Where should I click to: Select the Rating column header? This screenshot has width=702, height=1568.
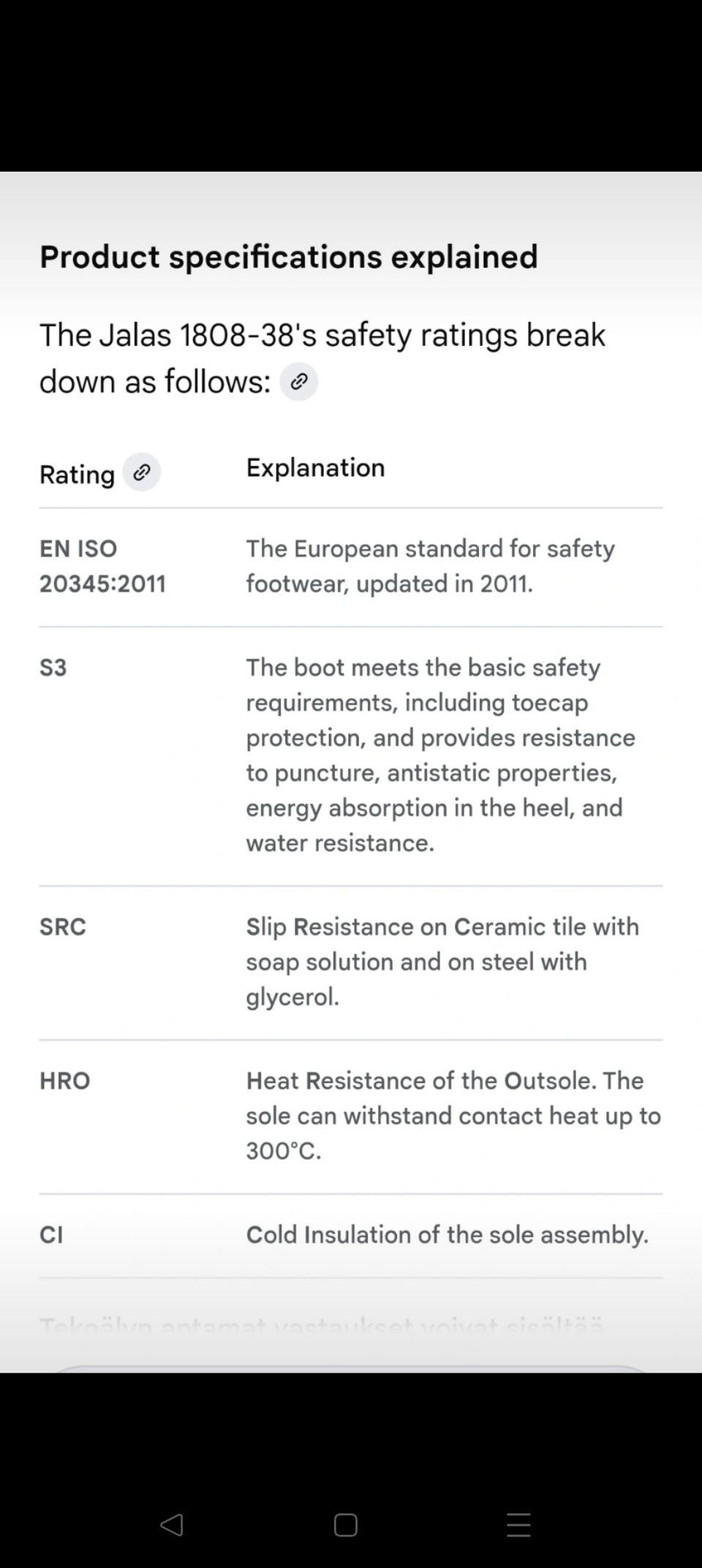77,475
